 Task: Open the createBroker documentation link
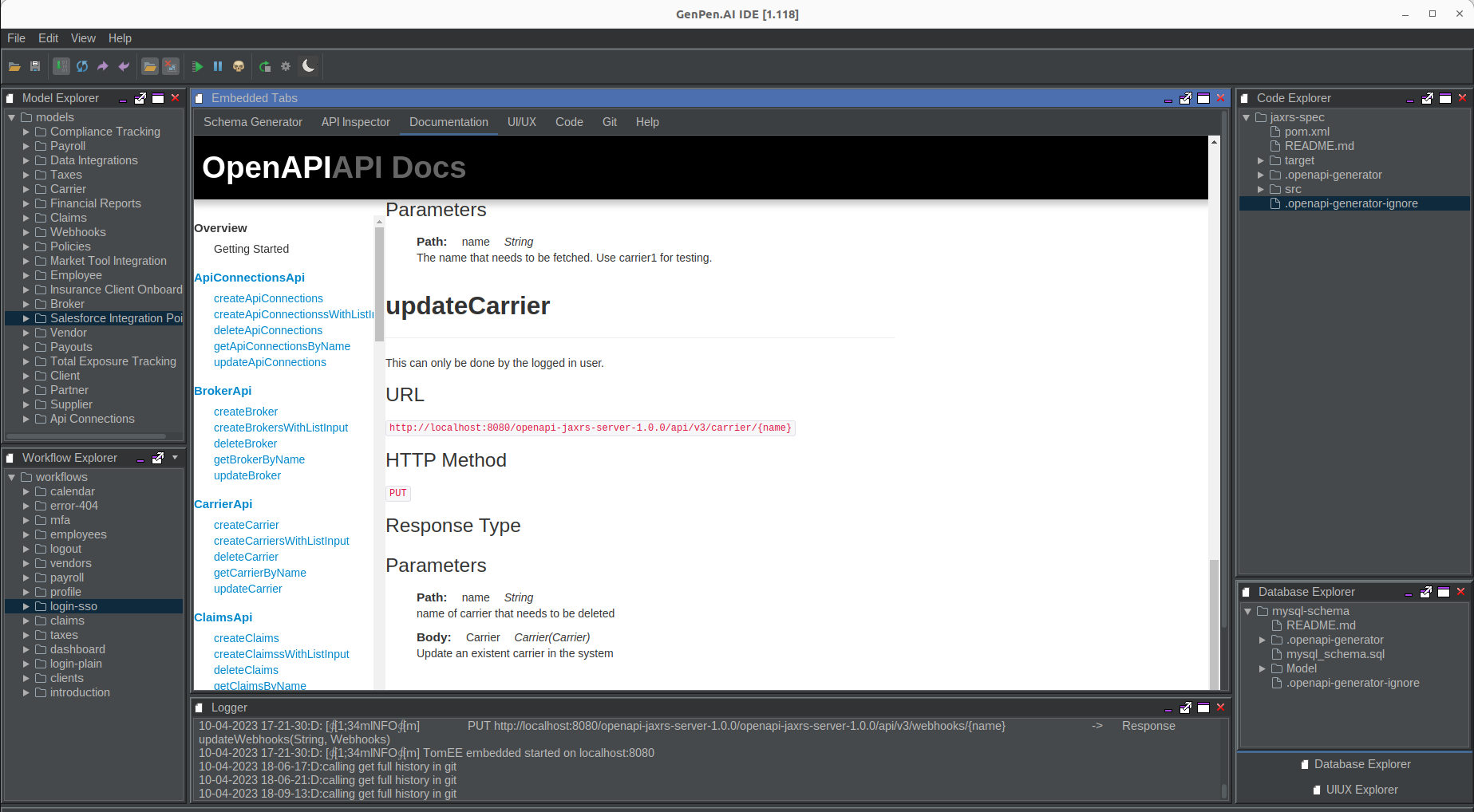point(246,412)
